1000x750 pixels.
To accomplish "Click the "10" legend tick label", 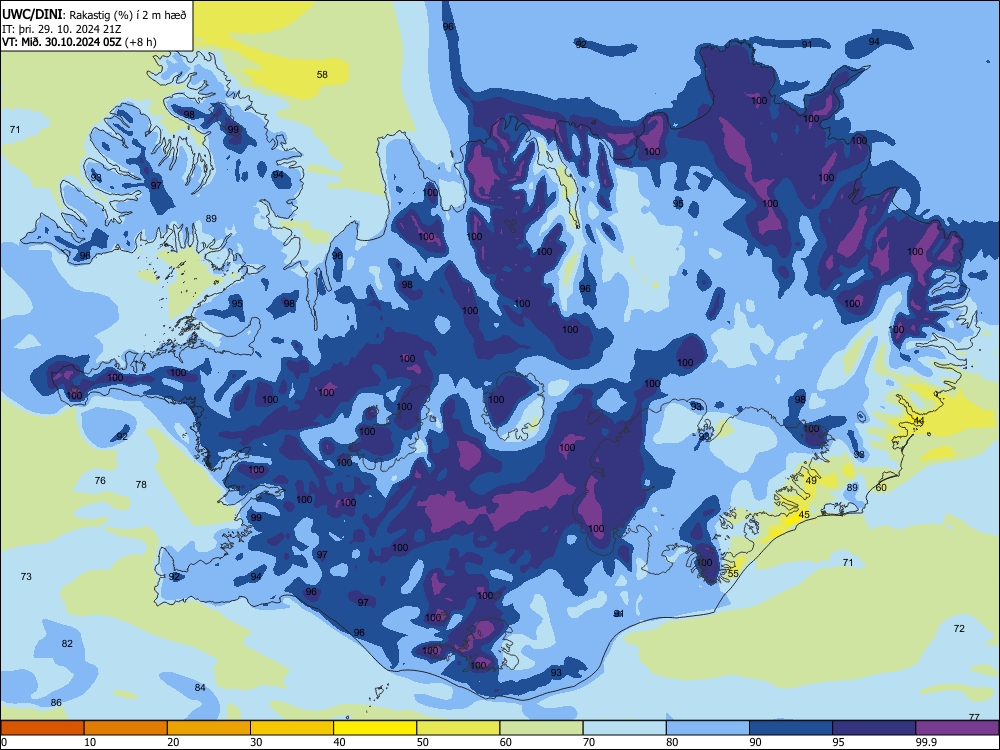I will click(90, 742).
